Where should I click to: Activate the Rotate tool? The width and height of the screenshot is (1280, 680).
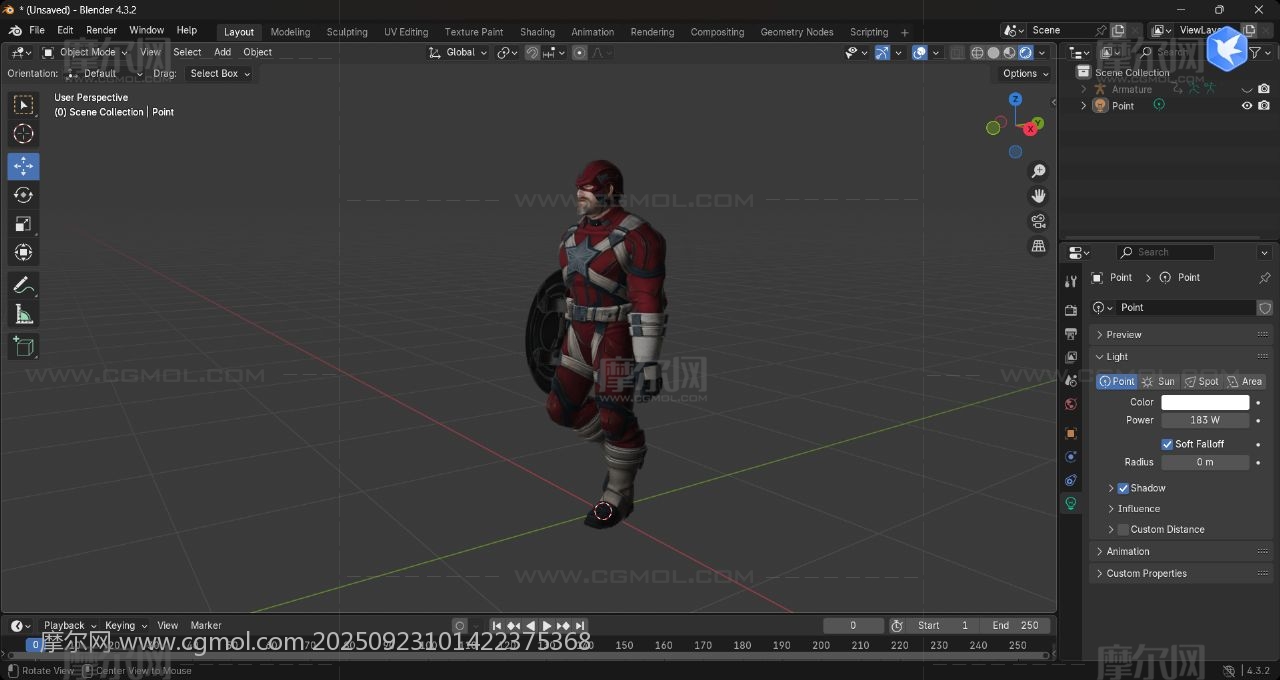click(24, 194)
